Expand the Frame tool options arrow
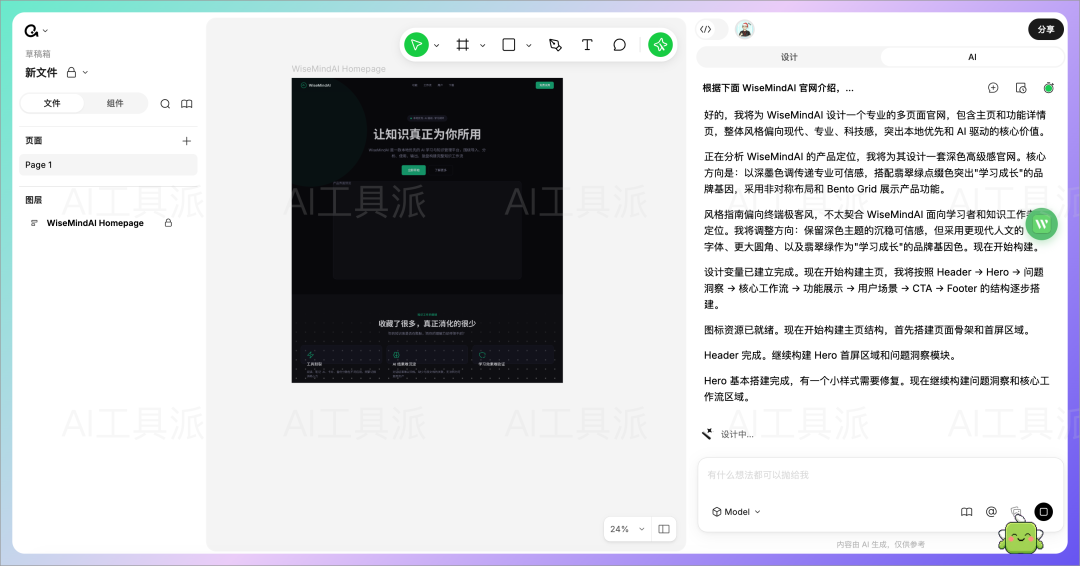 483,45
